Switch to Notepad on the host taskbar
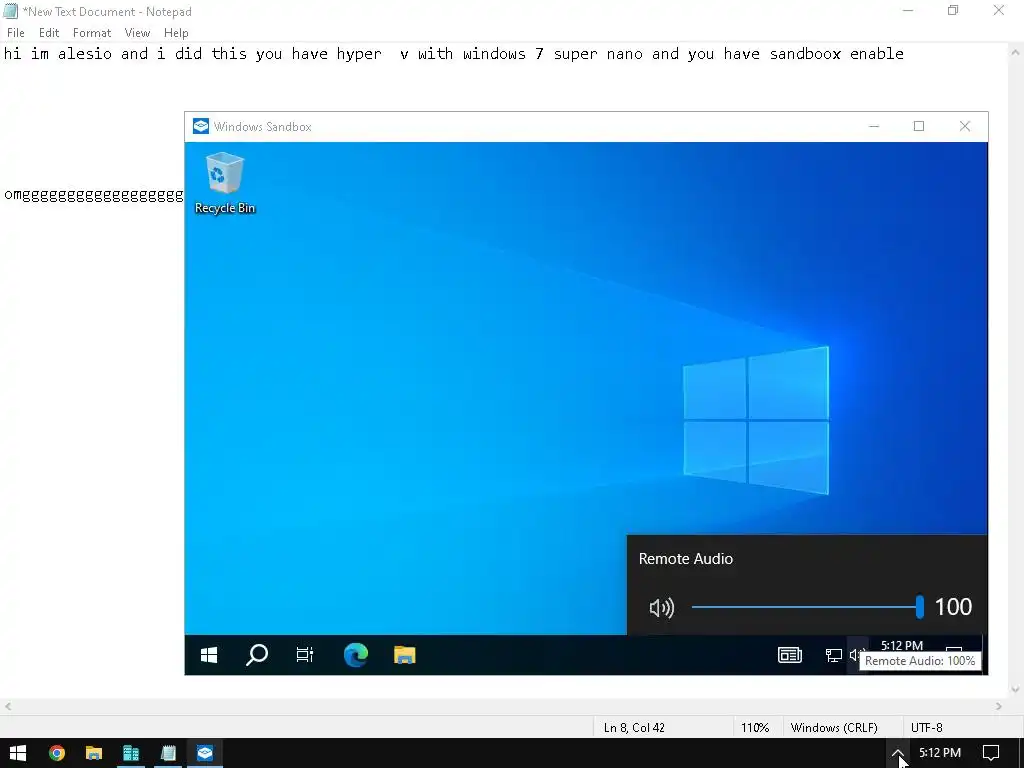 (168, 753)
